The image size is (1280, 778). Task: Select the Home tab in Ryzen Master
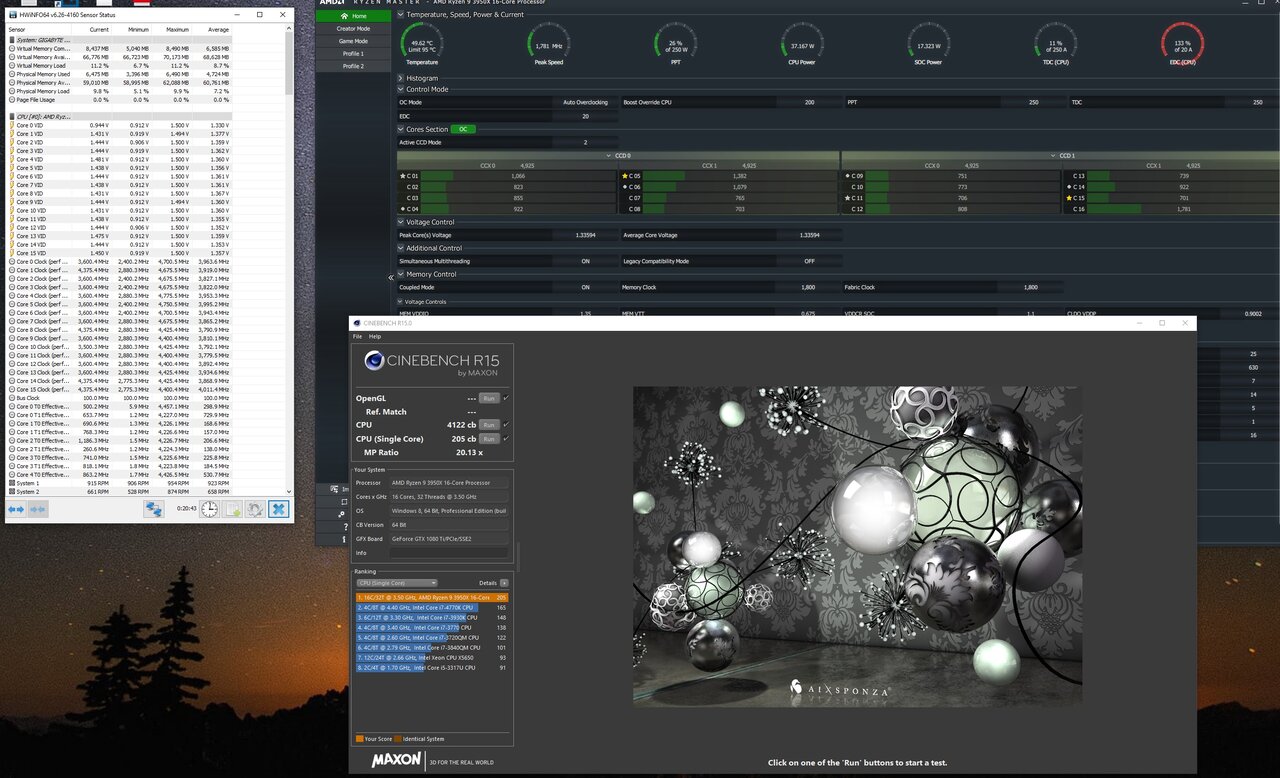(x=353, y=16)
